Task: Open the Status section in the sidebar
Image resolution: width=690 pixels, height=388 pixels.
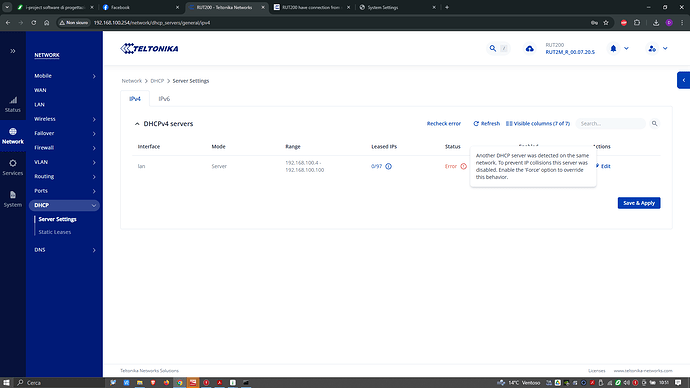Action: click(x=13, y=104)
